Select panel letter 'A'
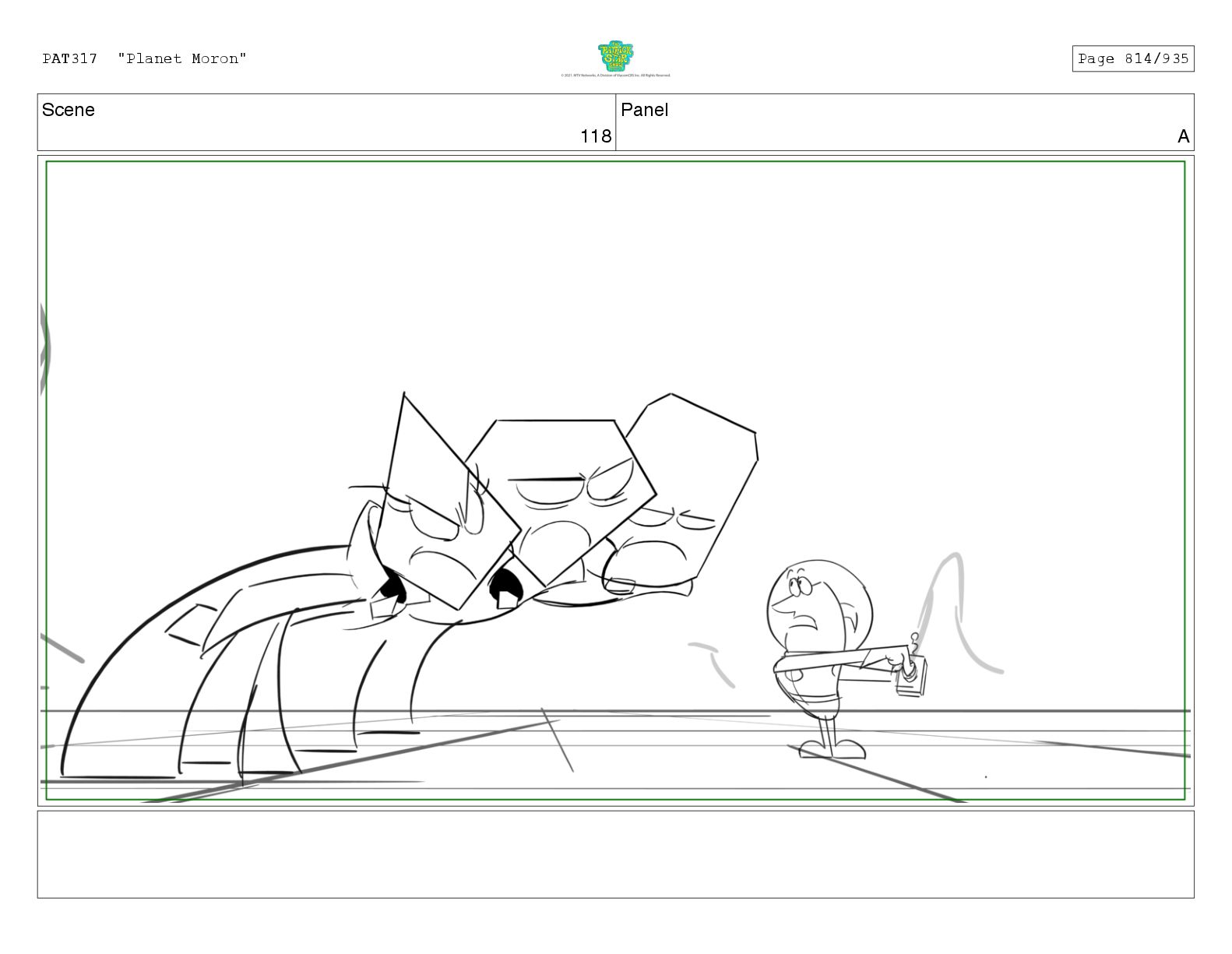 (1184, 136)
